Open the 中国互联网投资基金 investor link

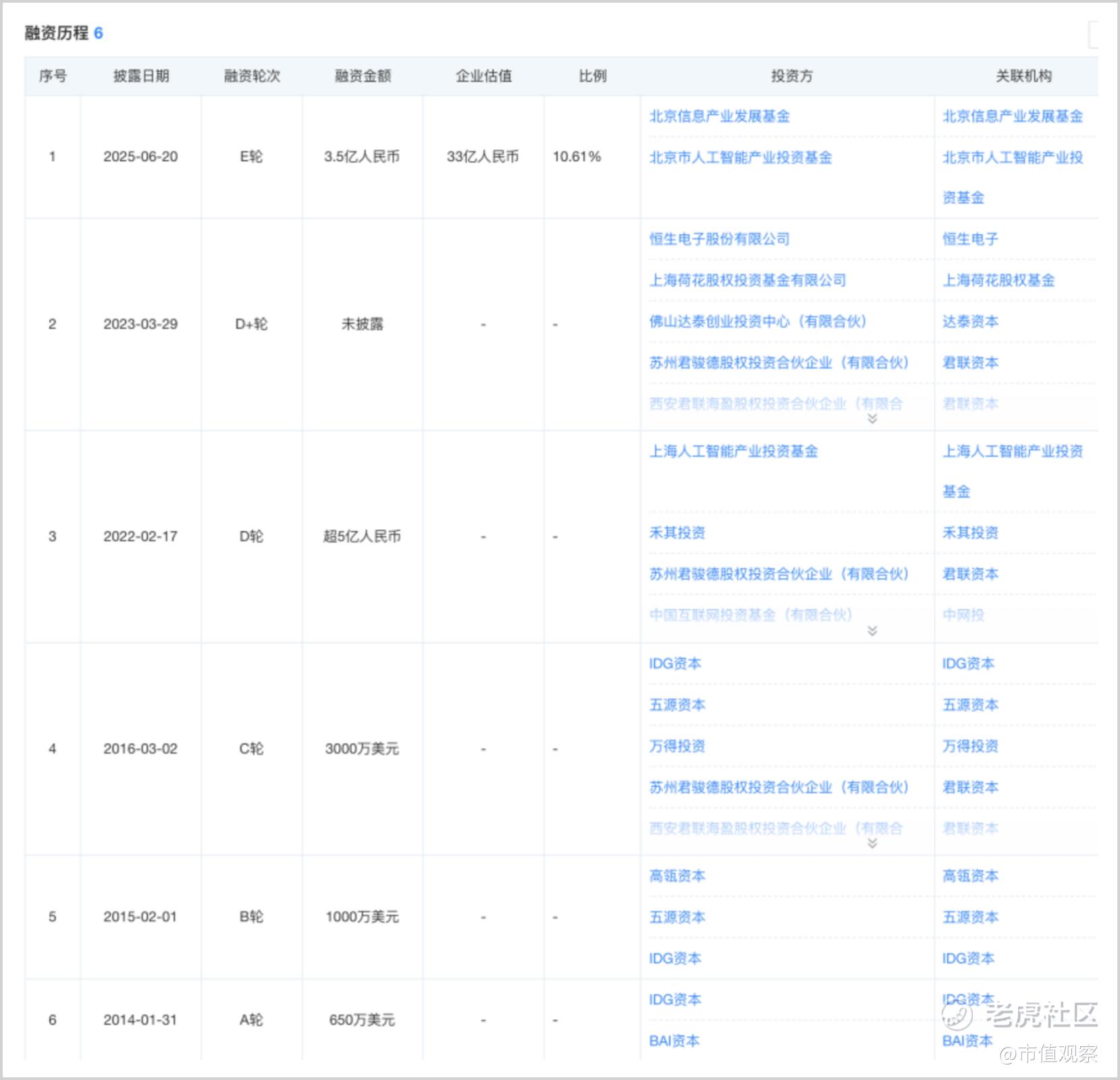(x=751, y=615)
